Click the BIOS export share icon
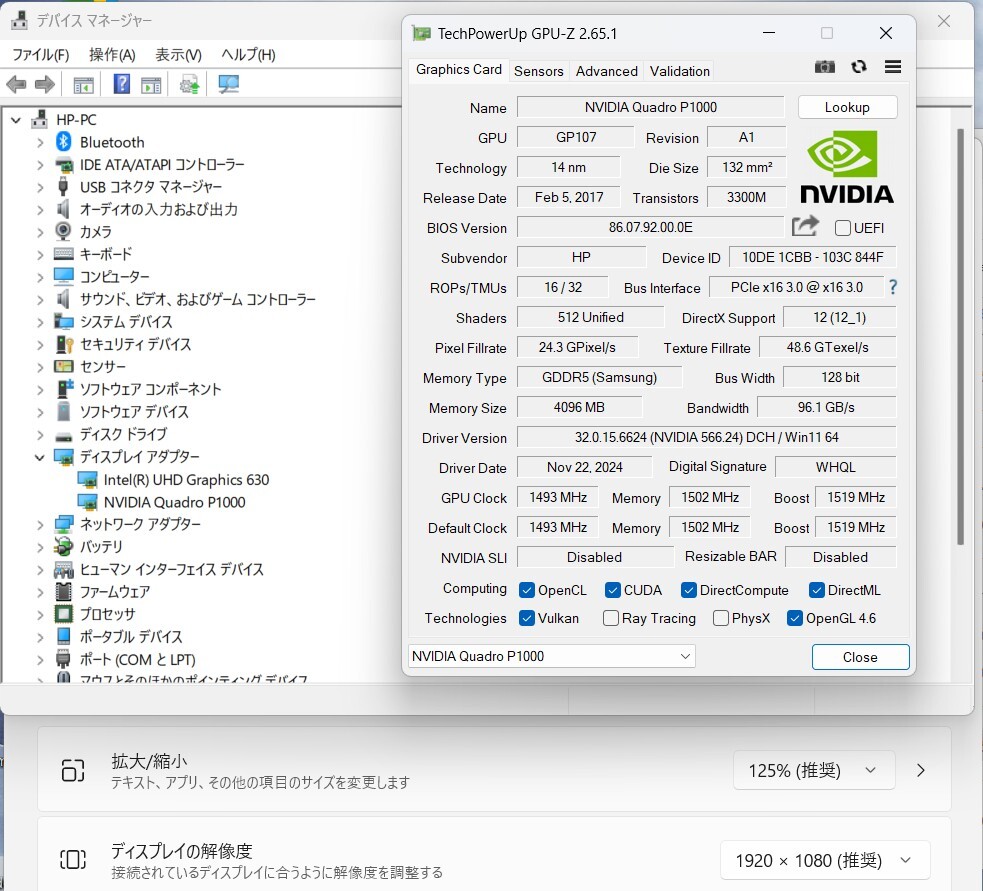Screen dimensions: 983x891 tap(805, 226)
